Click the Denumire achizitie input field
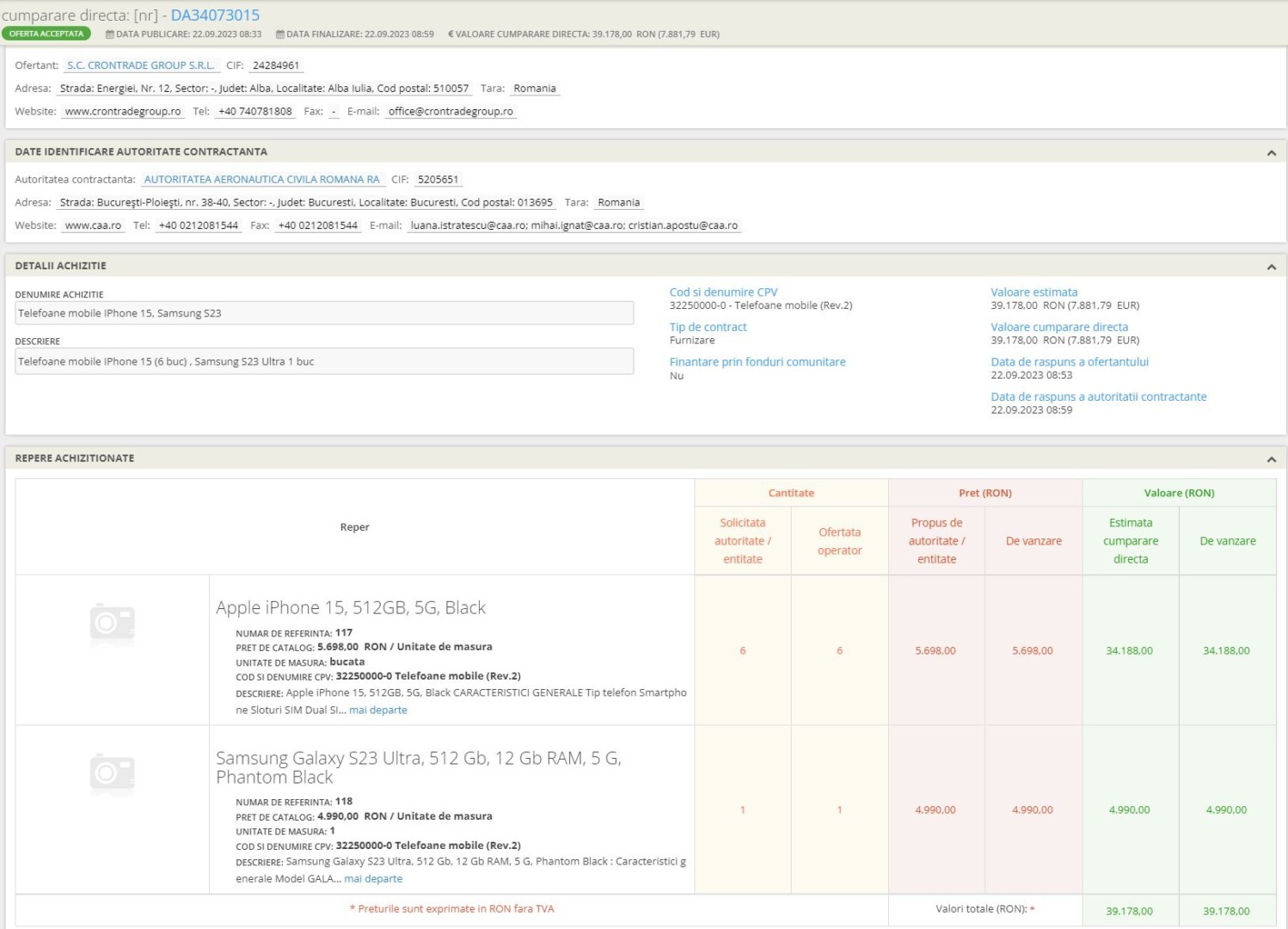 [x=324, y=313]
